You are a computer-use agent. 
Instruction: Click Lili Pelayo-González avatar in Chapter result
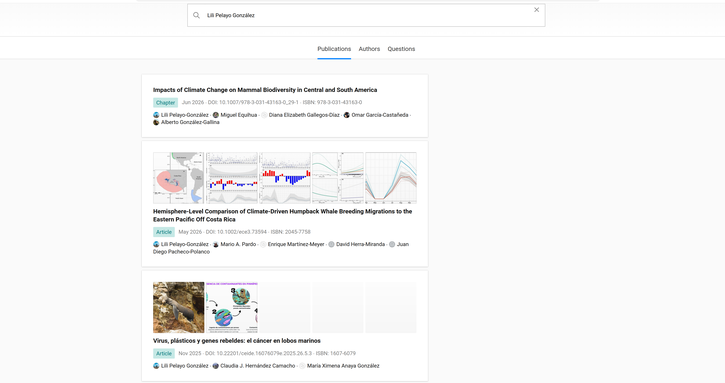pos(156,115)
